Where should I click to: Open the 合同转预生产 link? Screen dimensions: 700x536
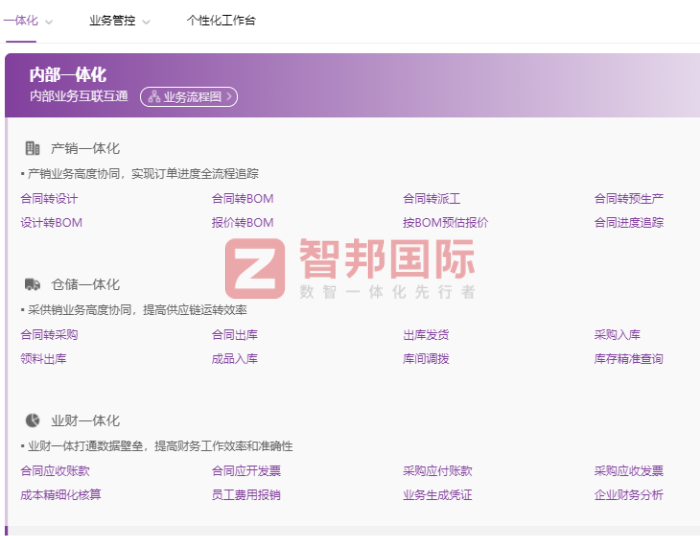point(629,199)
